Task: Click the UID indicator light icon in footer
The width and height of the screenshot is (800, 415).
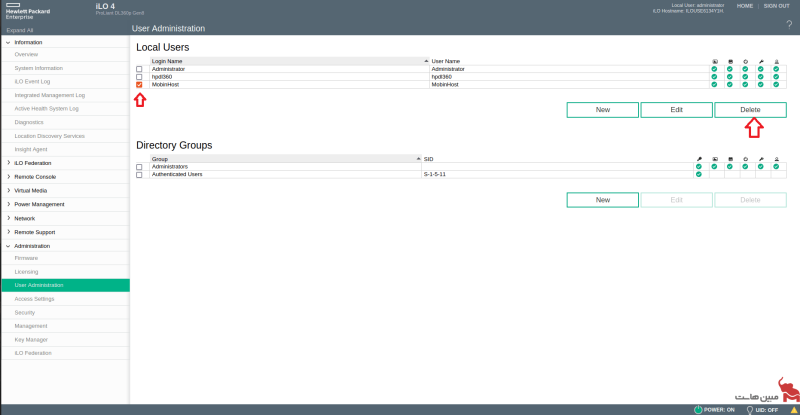Action: coord(749,410)
